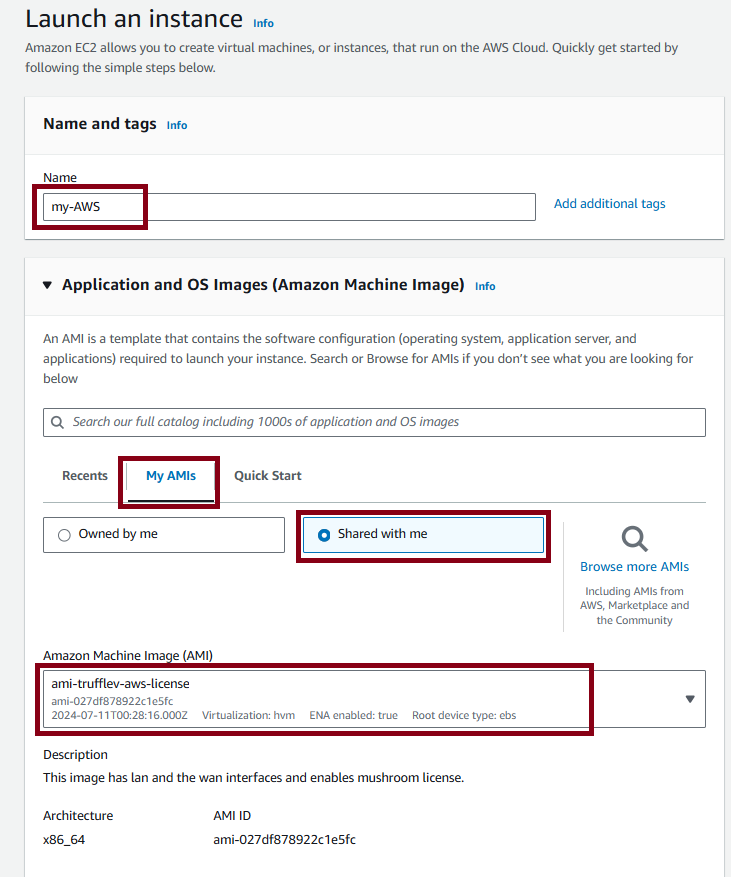Open the Browse more AMIs link
The height and width of the screenshot is (877, 731).
tap(634, 567)
